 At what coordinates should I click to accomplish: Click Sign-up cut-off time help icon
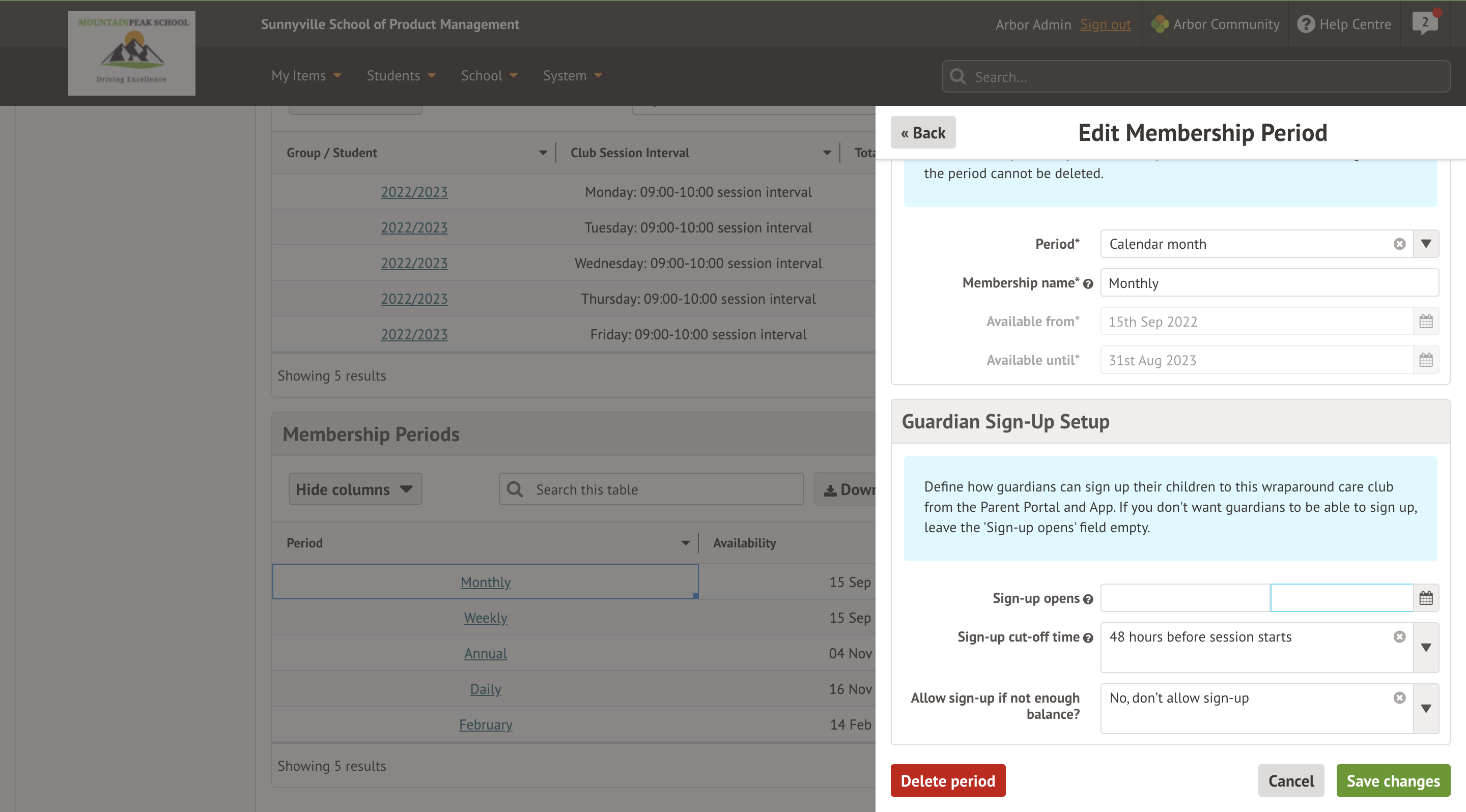[1088, 638]
